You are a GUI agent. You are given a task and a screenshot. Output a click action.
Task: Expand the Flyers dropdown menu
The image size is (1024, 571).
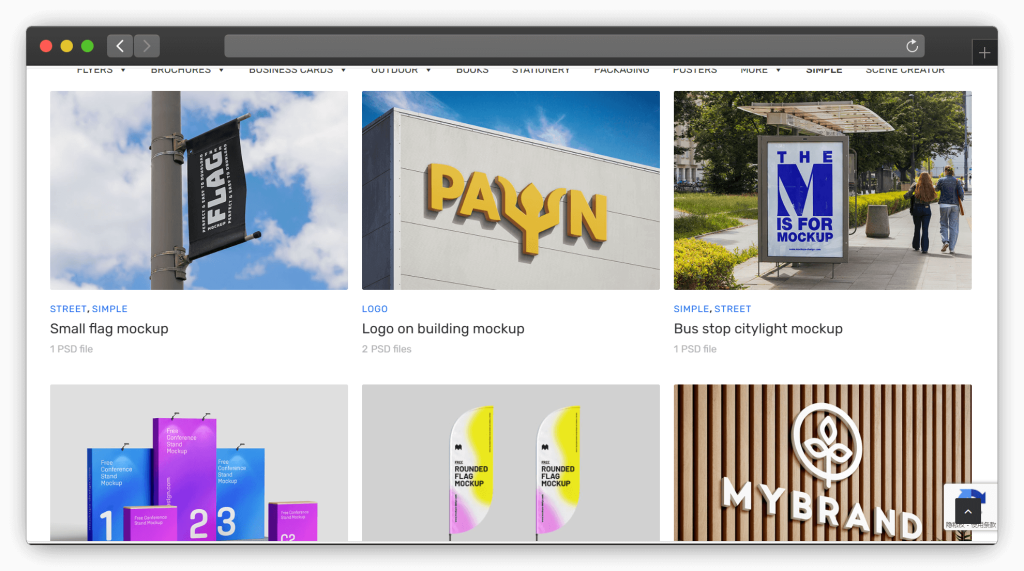tap(101, 70)
